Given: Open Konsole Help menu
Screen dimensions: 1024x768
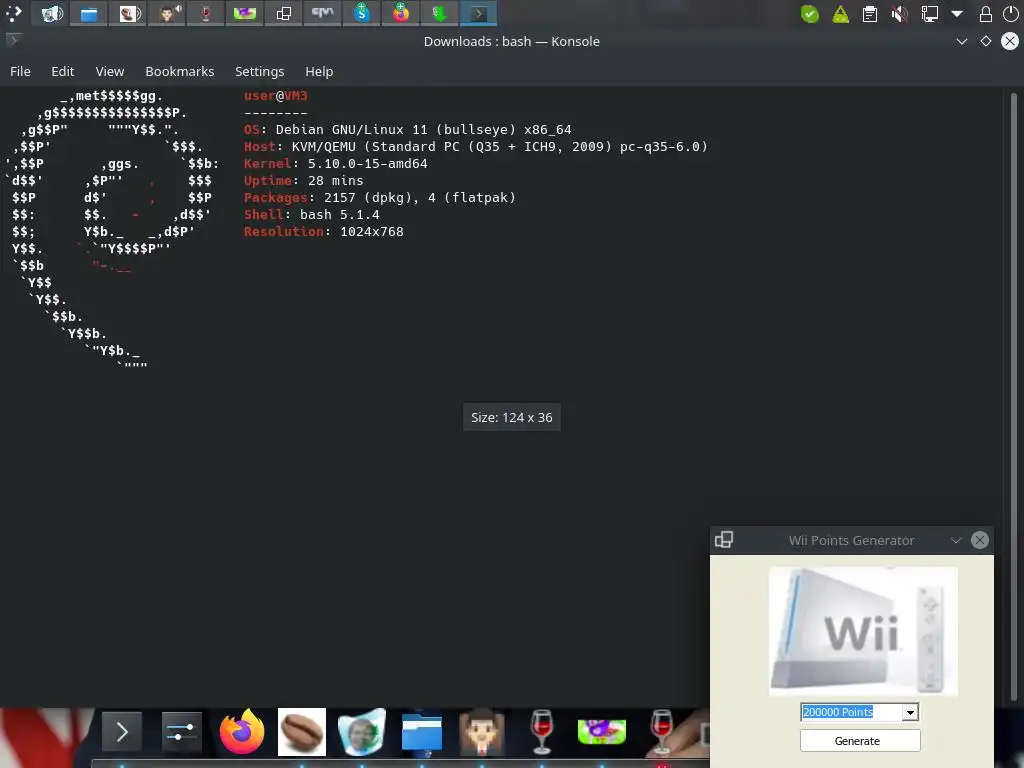Looking at the screenshot, I should tap(319, 71).
